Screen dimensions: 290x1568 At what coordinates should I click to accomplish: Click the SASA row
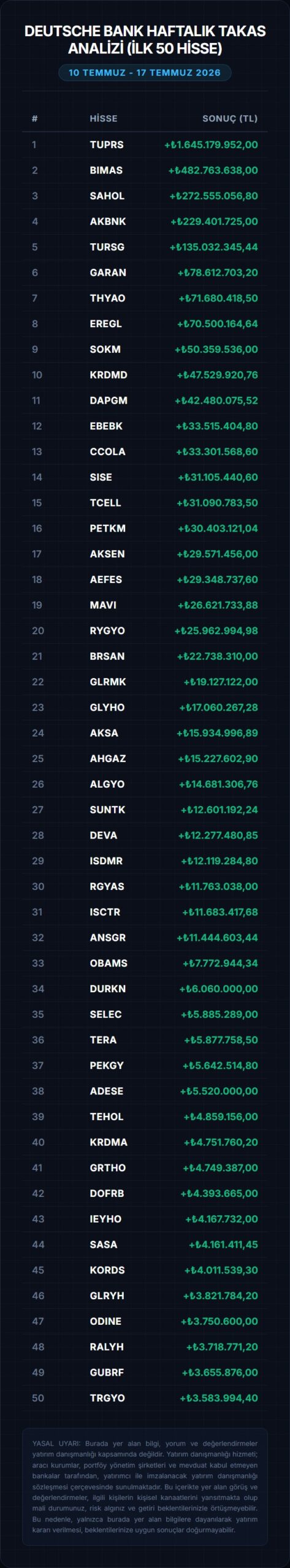coord(145,1245)
